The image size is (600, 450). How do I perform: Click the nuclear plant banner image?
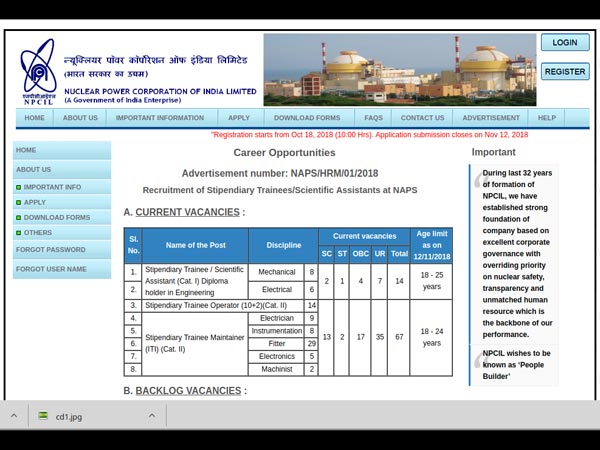(399, 69)
